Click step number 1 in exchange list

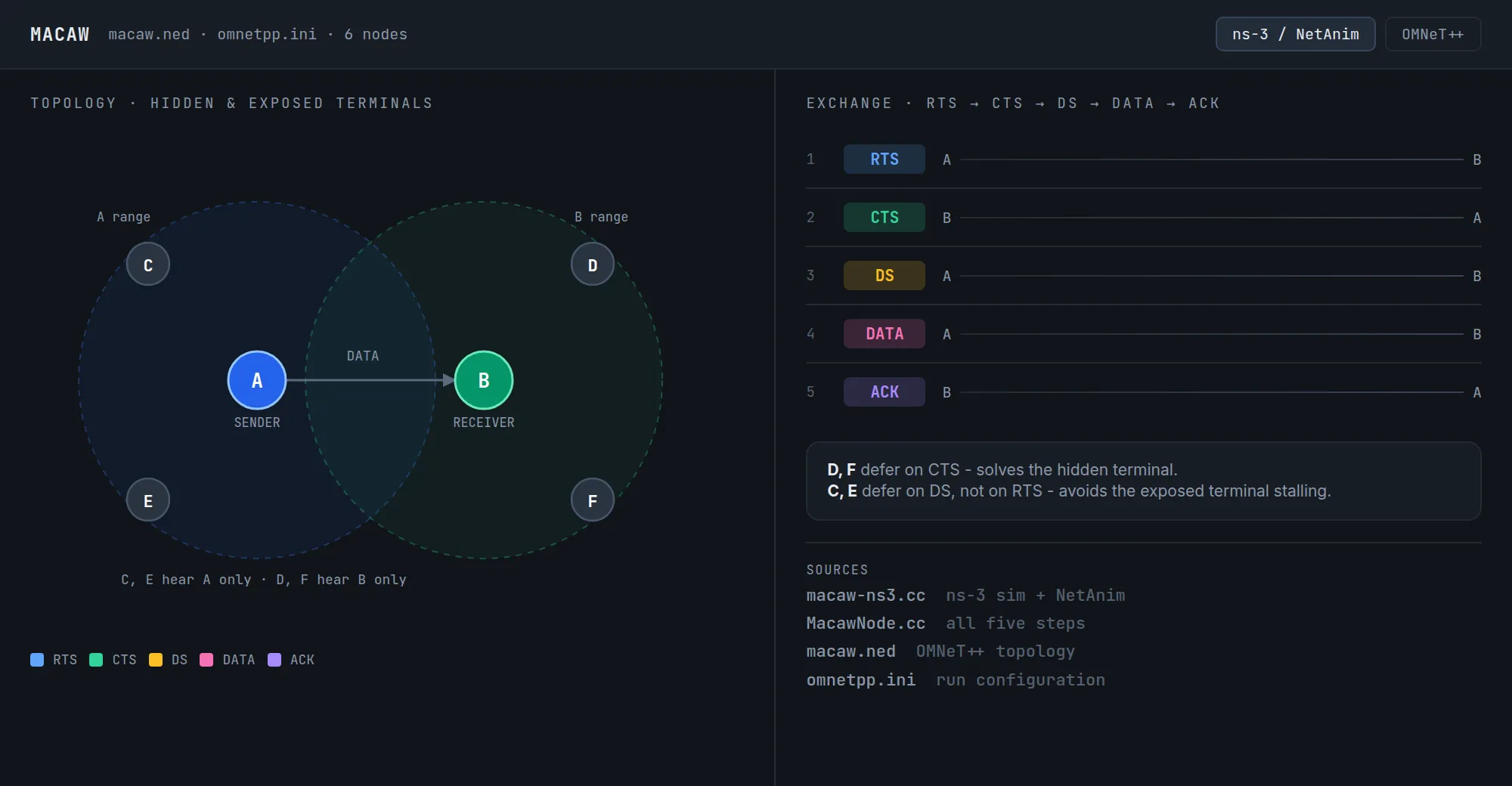tap(810, 159)
